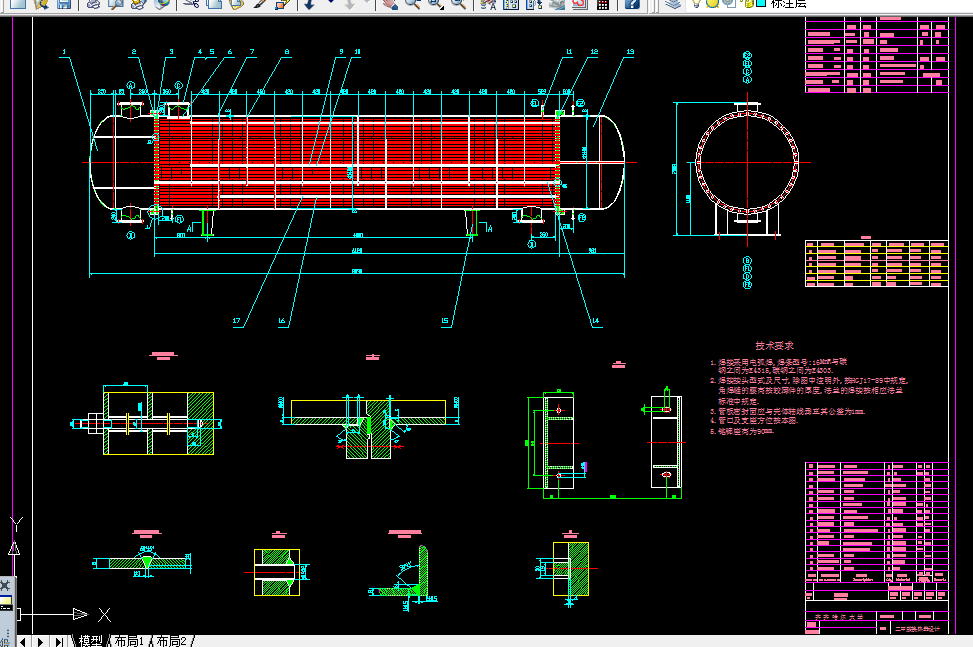Activate the Match Properties brush icon
The height and width of the screenshot is (647, 973).
259,4
